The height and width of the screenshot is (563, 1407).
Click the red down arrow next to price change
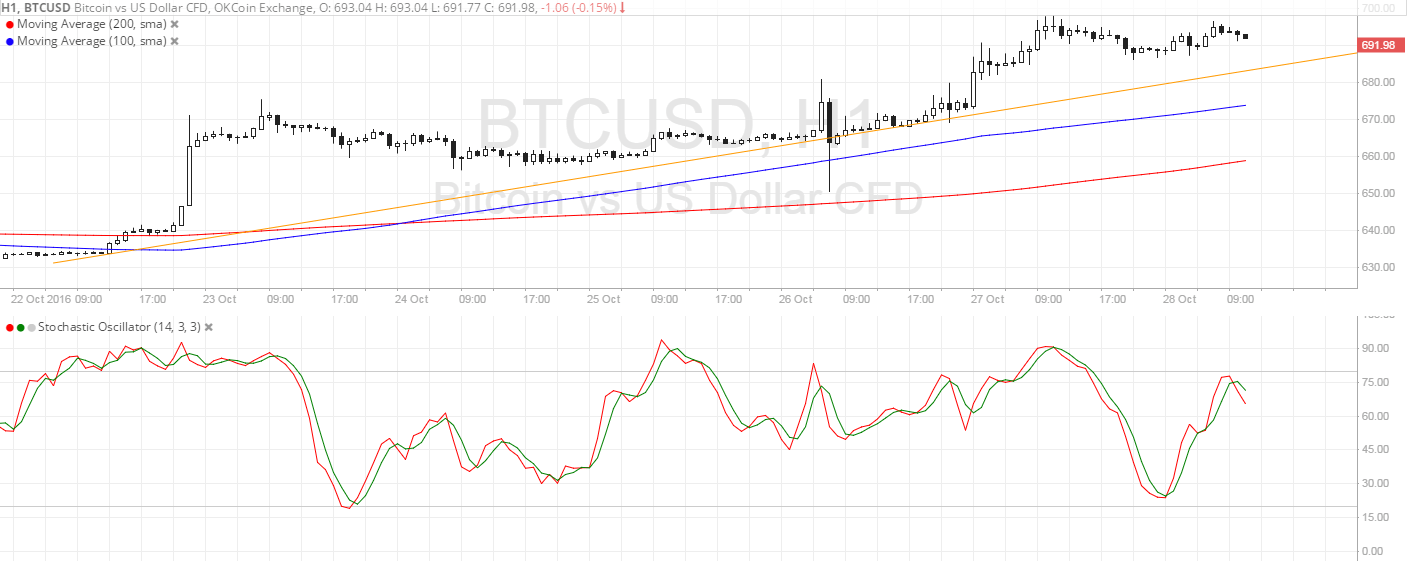[x=623, y=7]
